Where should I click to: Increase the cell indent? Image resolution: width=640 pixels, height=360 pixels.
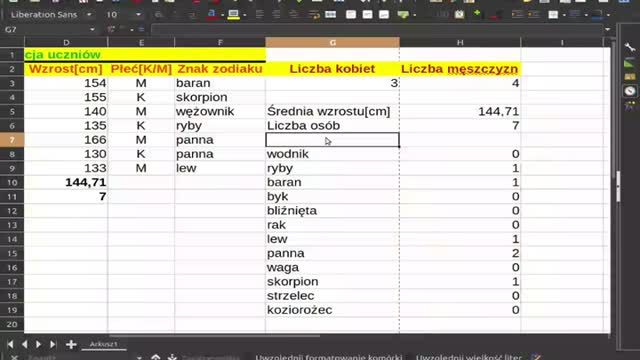tap(517, 15)
